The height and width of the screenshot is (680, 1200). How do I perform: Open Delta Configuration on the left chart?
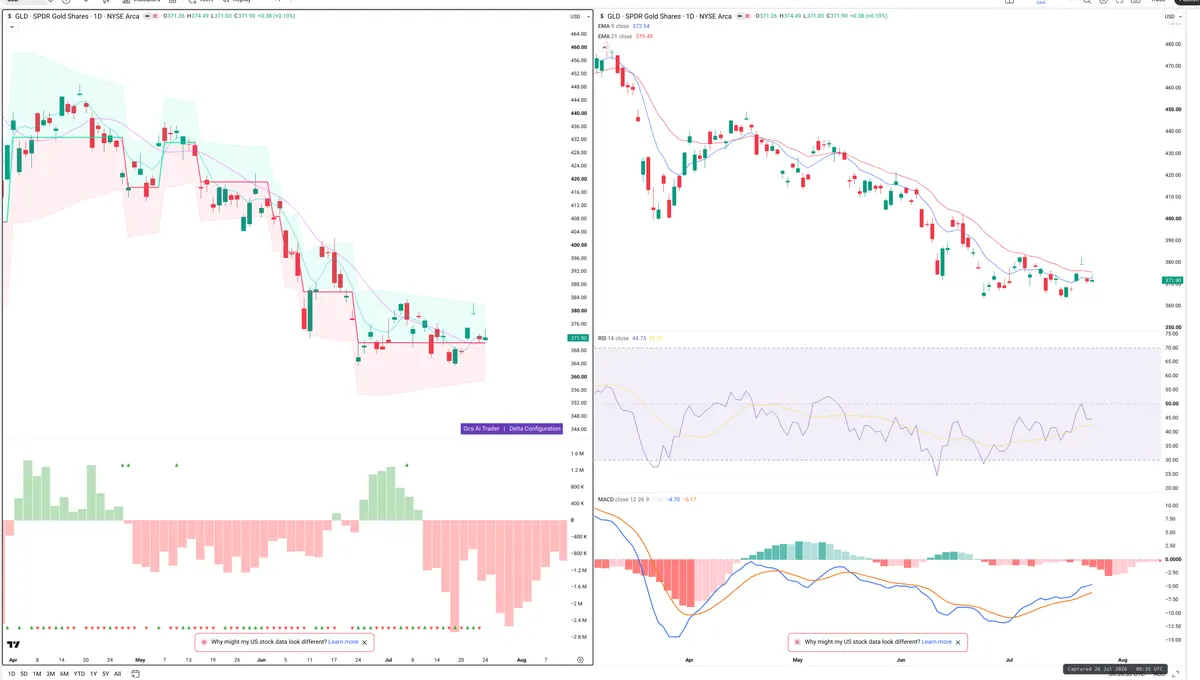point(535,428)
